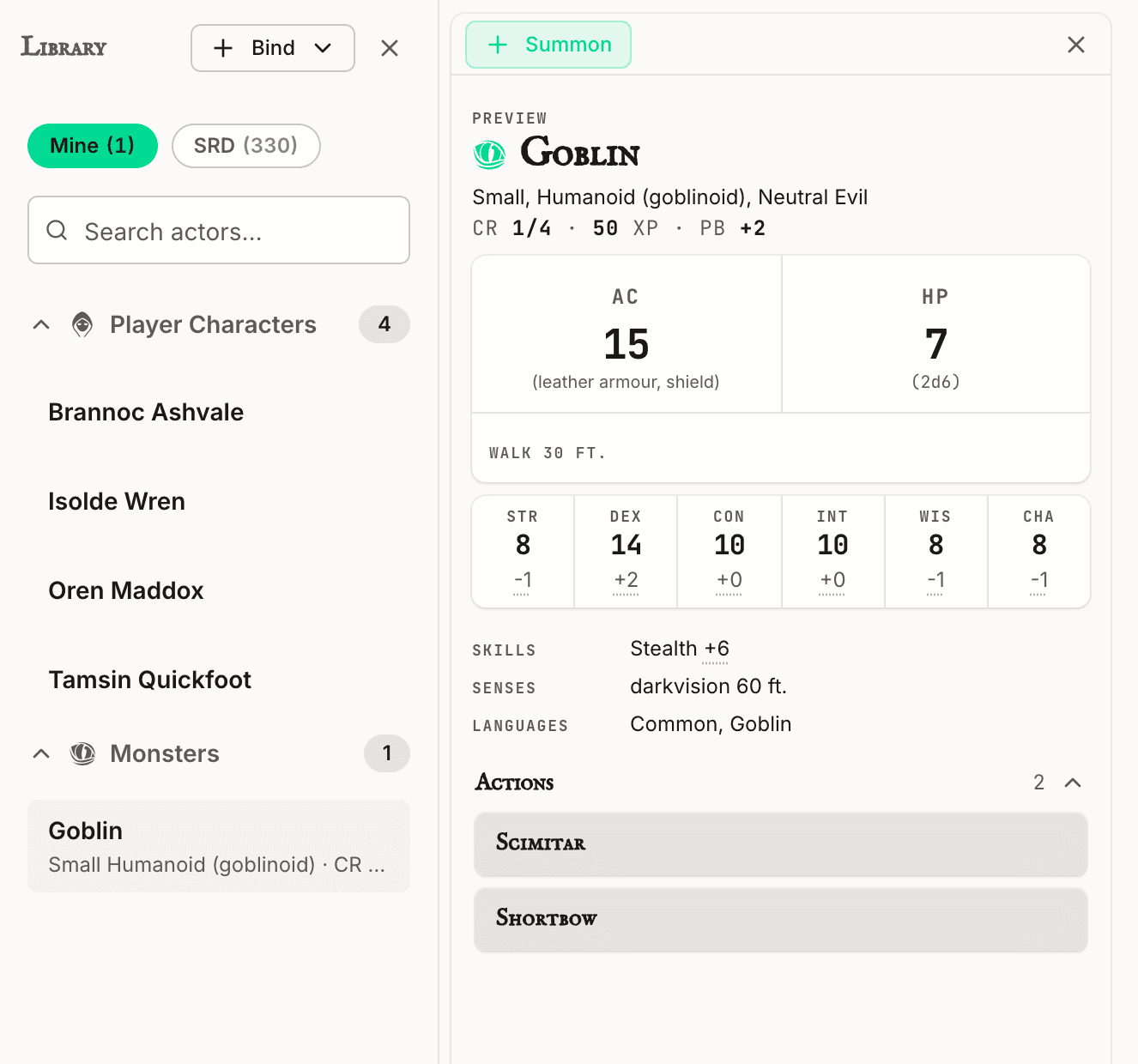Select the Goblin monster entry
Viewport: 1138px width, 1064px height.
(219, 846)
